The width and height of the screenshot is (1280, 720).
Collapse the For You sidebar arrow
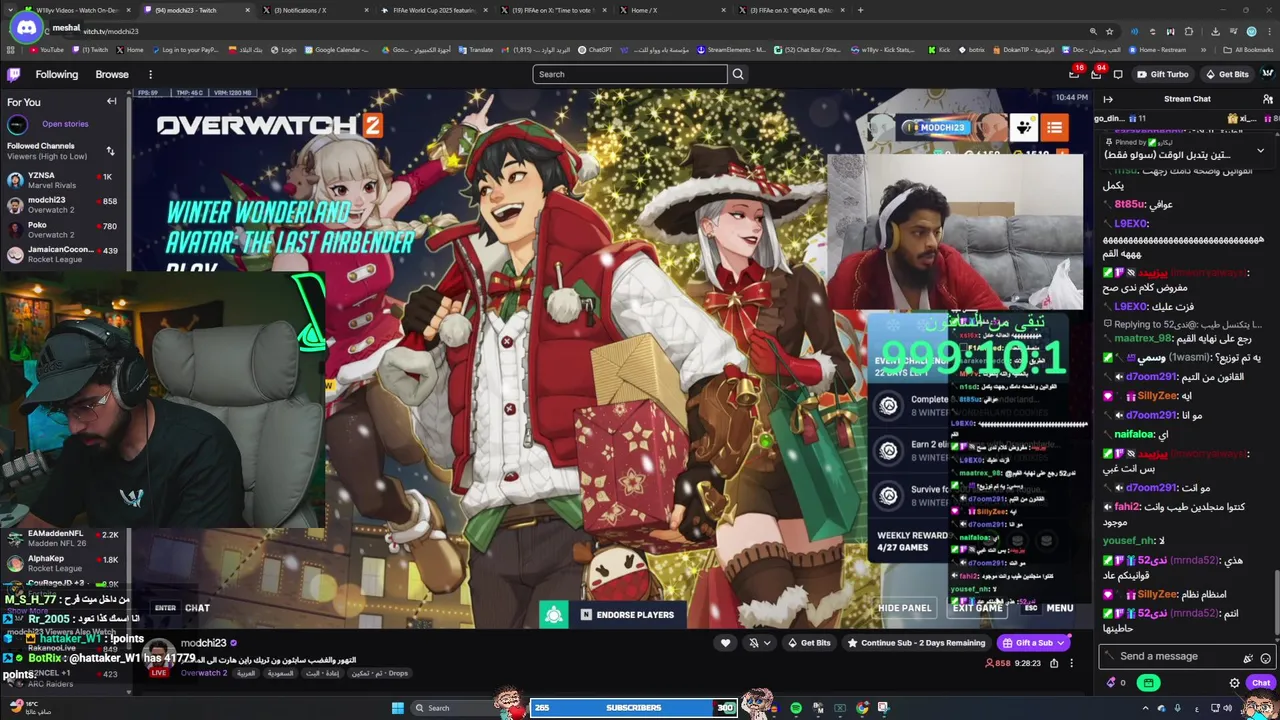(x=112, y=101)
